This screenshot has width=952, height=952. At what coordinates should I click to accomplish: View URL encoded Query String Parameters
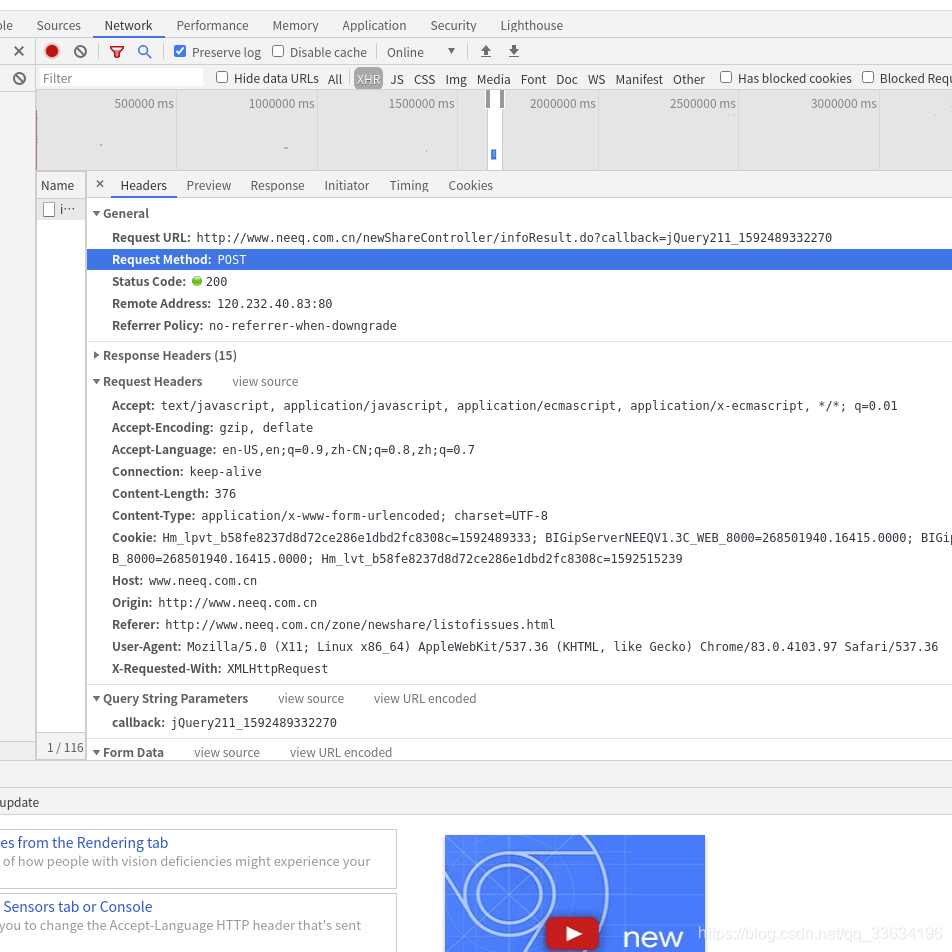pos(425,698)
